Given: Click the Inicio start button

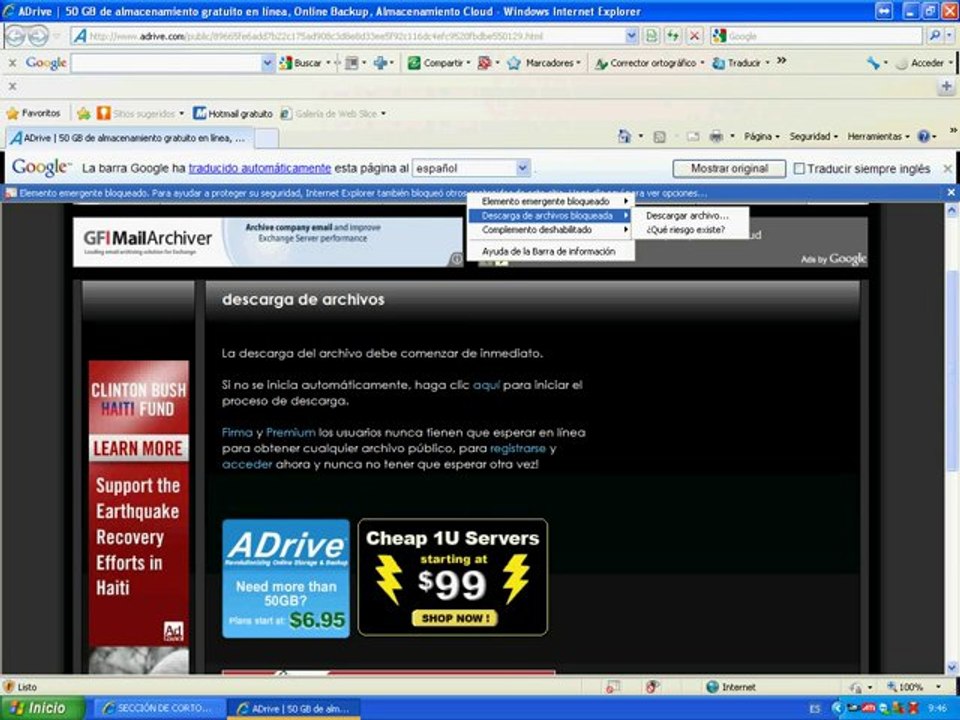Looking at the screenshot, I should [42, 708].
